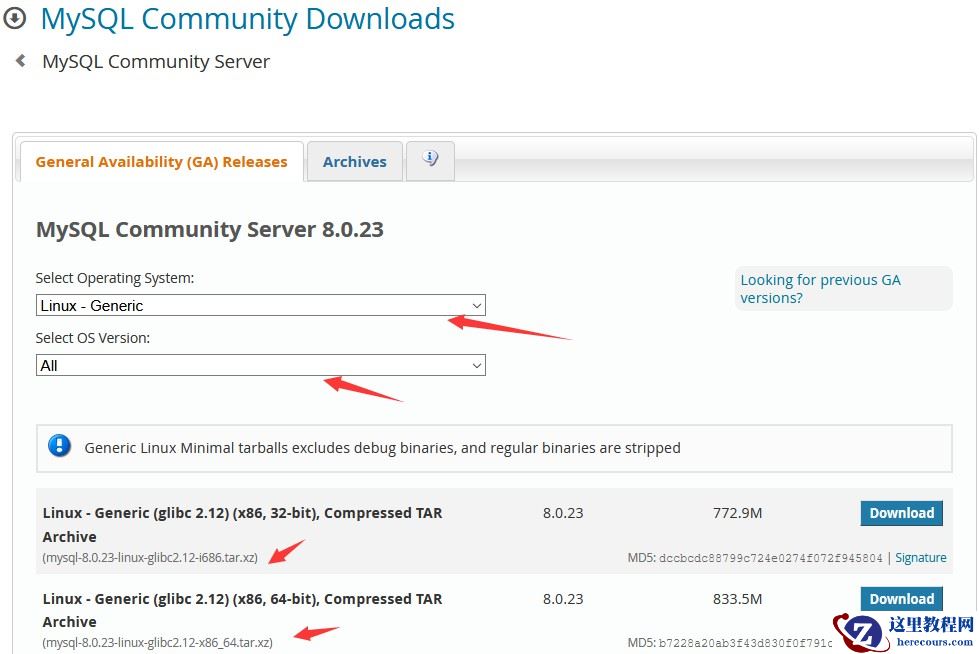Click MySQL Community Server breadcrumb text
Screen dimensions: 979x654
pyautogui.click(x=156, y=61)
